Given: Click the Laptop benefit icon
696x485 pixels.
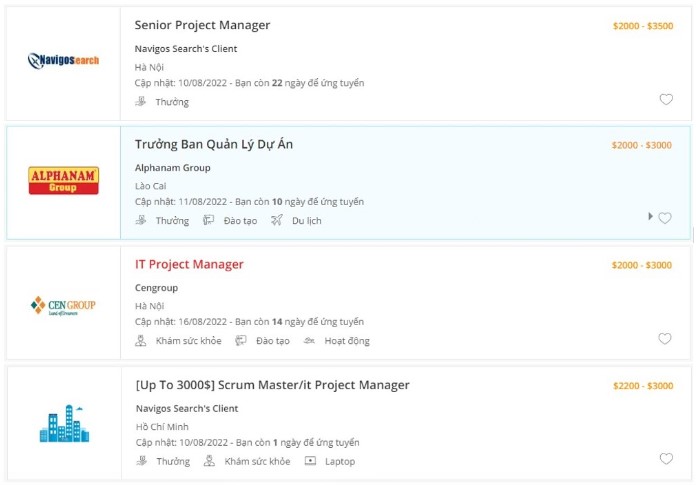Looking at the screenshot, I should pyautogui.click(x=310, y=461).
